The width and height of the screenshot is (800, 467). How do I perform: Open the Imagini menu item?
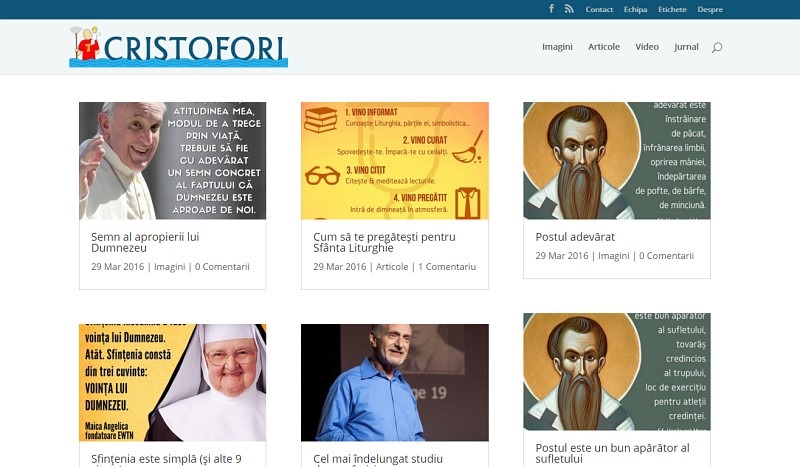(557, 46)
